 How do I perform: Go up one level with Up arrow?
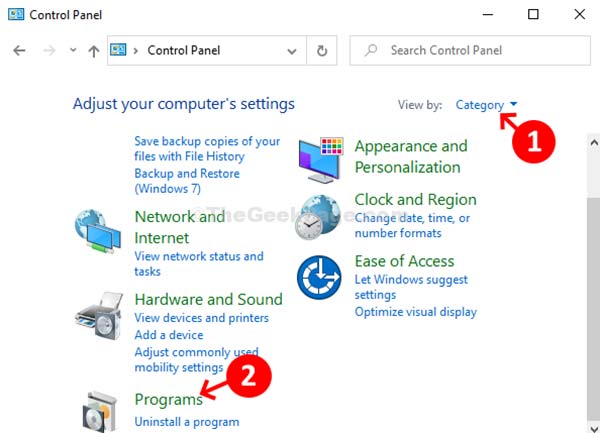(94, 50)
